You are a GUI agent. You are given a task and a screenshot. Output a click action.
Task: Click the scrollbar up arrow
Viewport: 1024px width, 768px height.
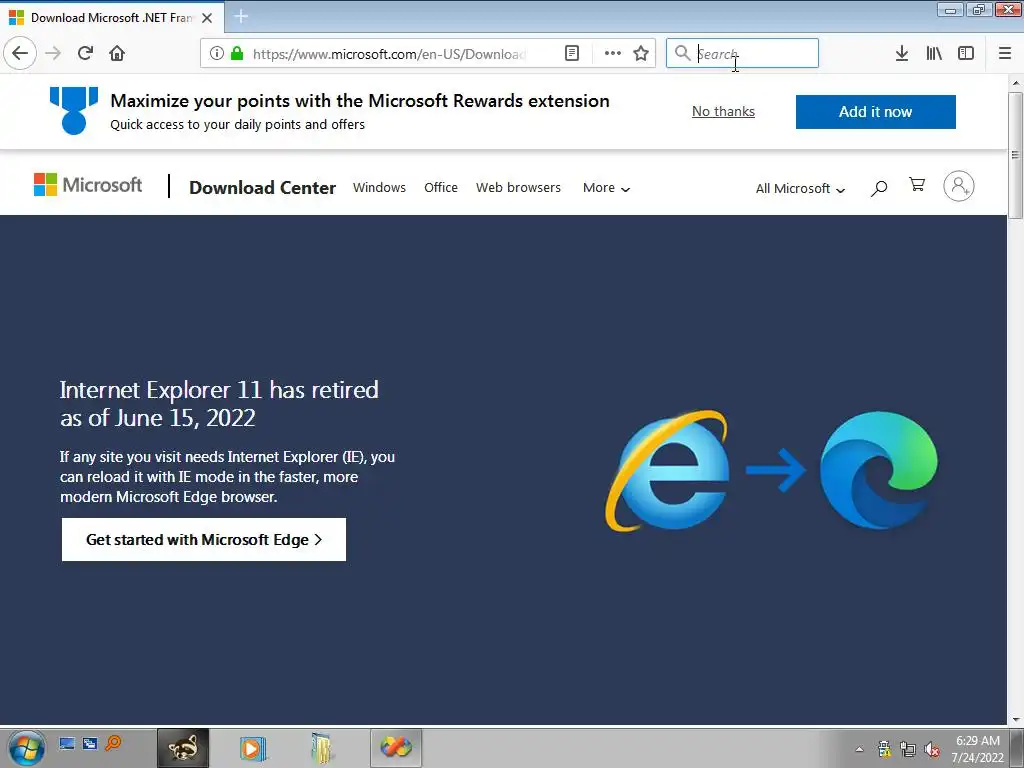pos(1016,83)
